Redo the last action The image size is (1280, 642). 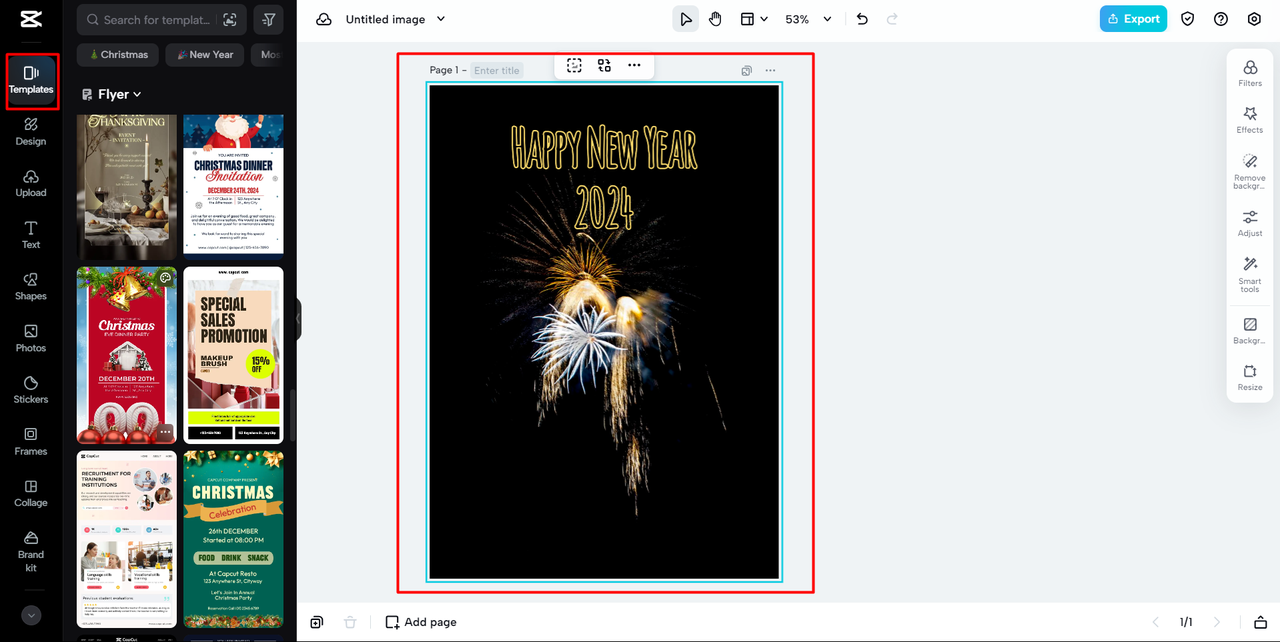[x=892, y=19]
